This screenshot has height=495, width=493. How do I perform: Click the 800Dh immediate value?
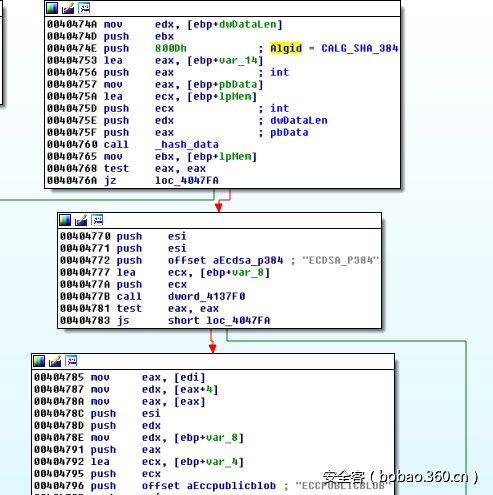tap(171, 48)
